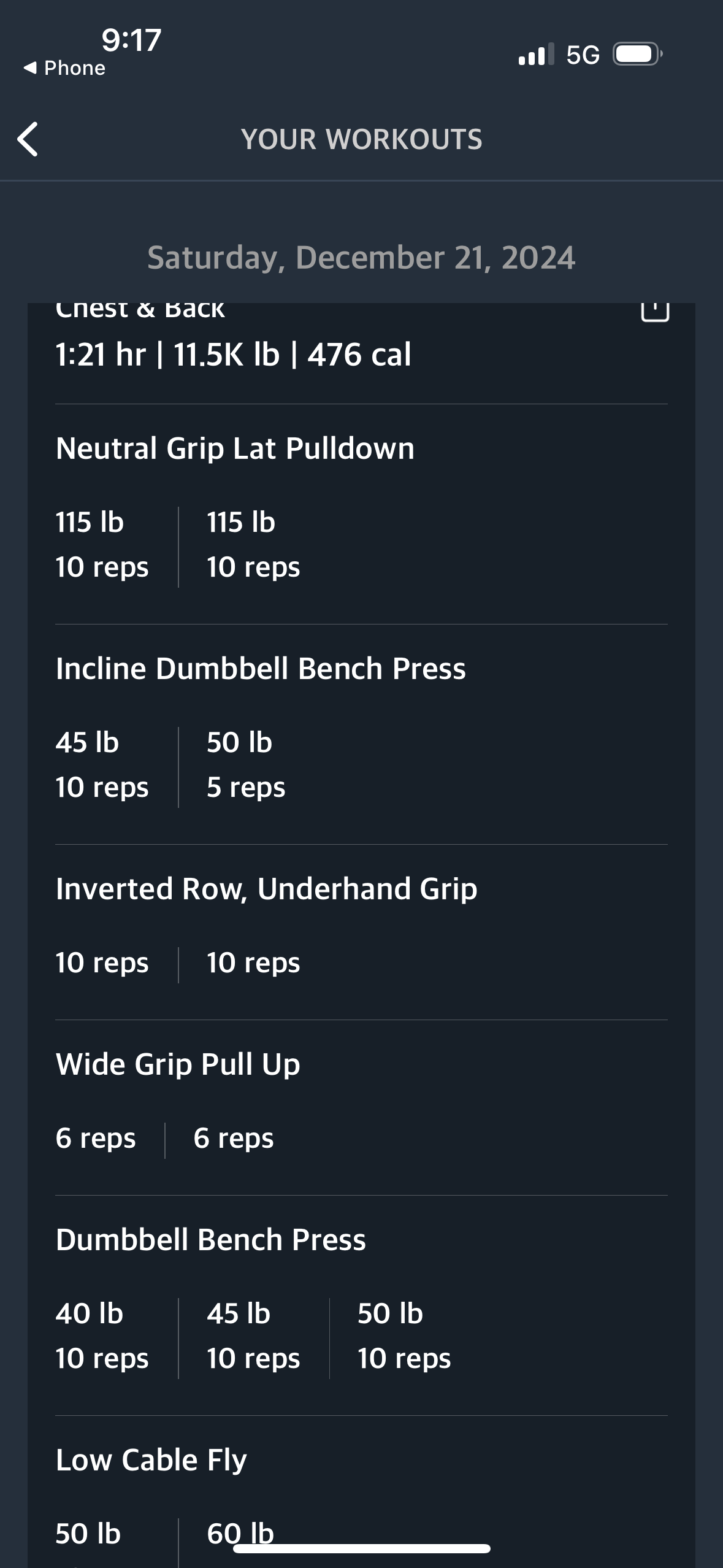The width and height of the screenshot is (723, 1568).
Task: Tap the cellular signal bars icon
Action: tap(535, 55)
